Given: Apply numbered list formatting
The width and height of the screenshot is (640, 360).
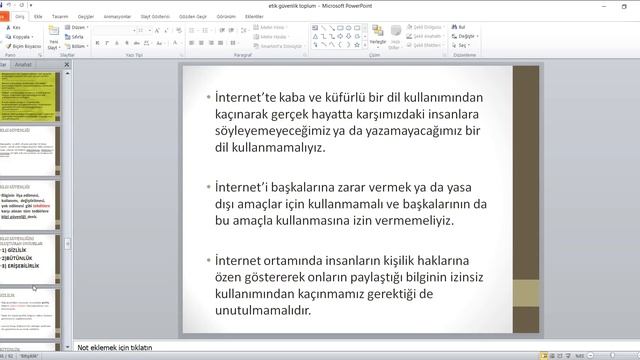Looking at the screenshot, I should [x=206, y=31].
